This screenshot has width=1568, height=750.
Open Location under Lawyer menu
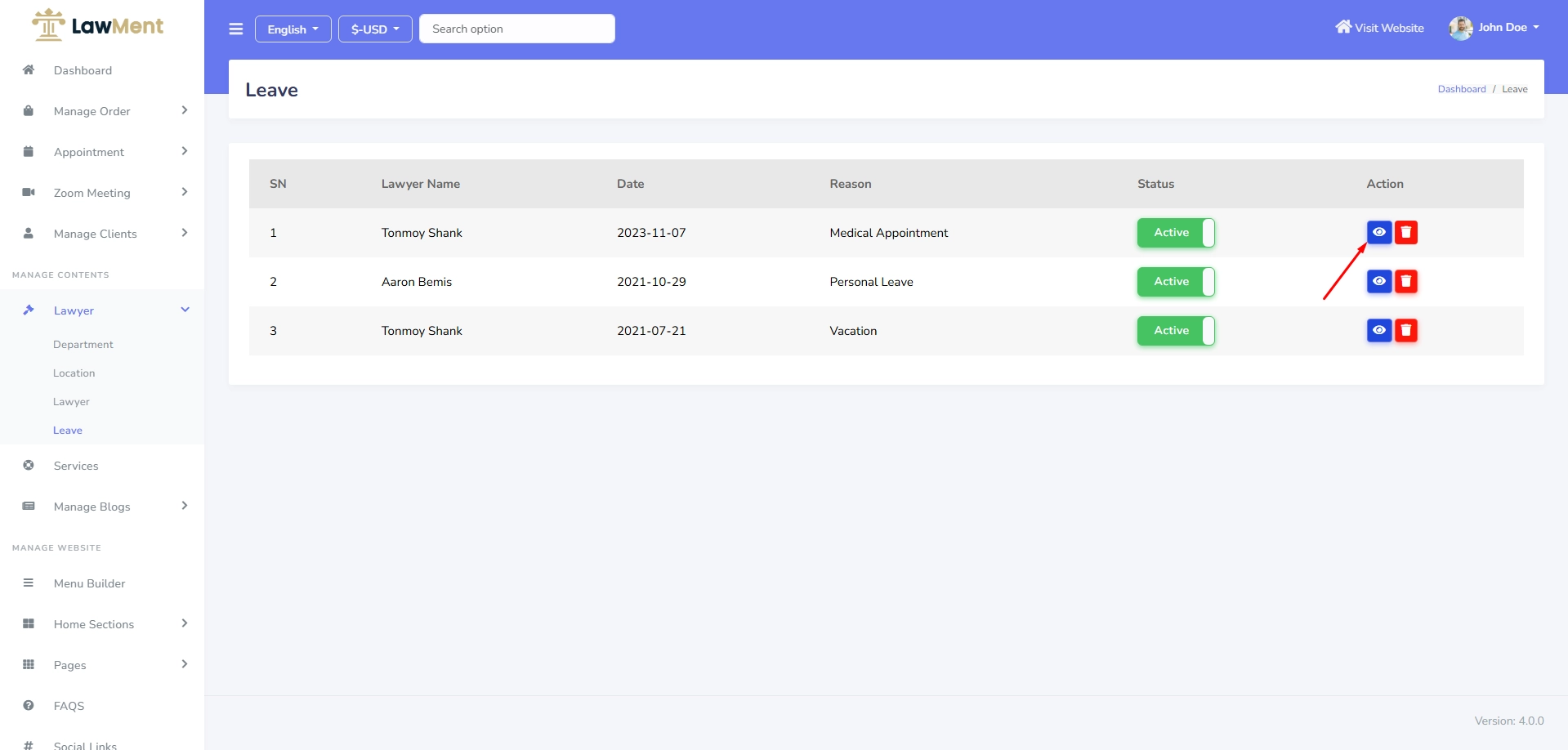74,373
